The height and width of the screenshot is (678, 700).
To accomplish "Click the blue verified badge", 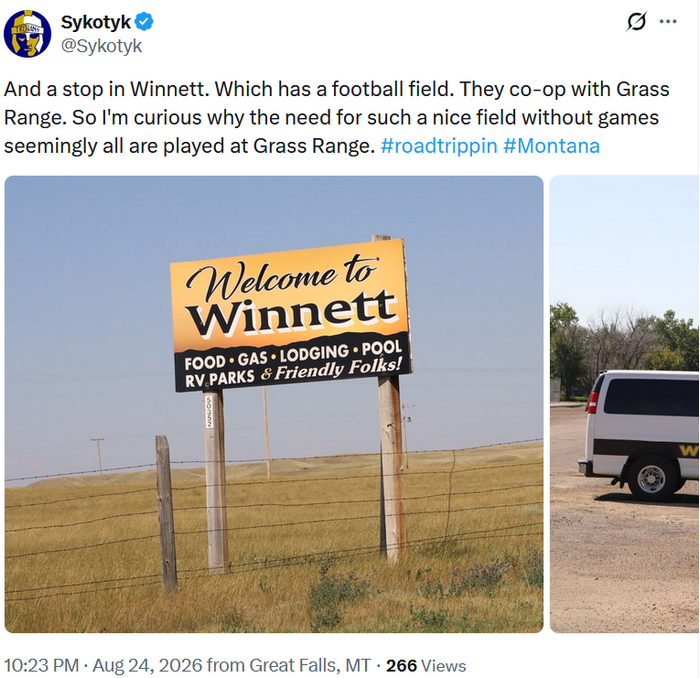I will click(x=144, y=21).
